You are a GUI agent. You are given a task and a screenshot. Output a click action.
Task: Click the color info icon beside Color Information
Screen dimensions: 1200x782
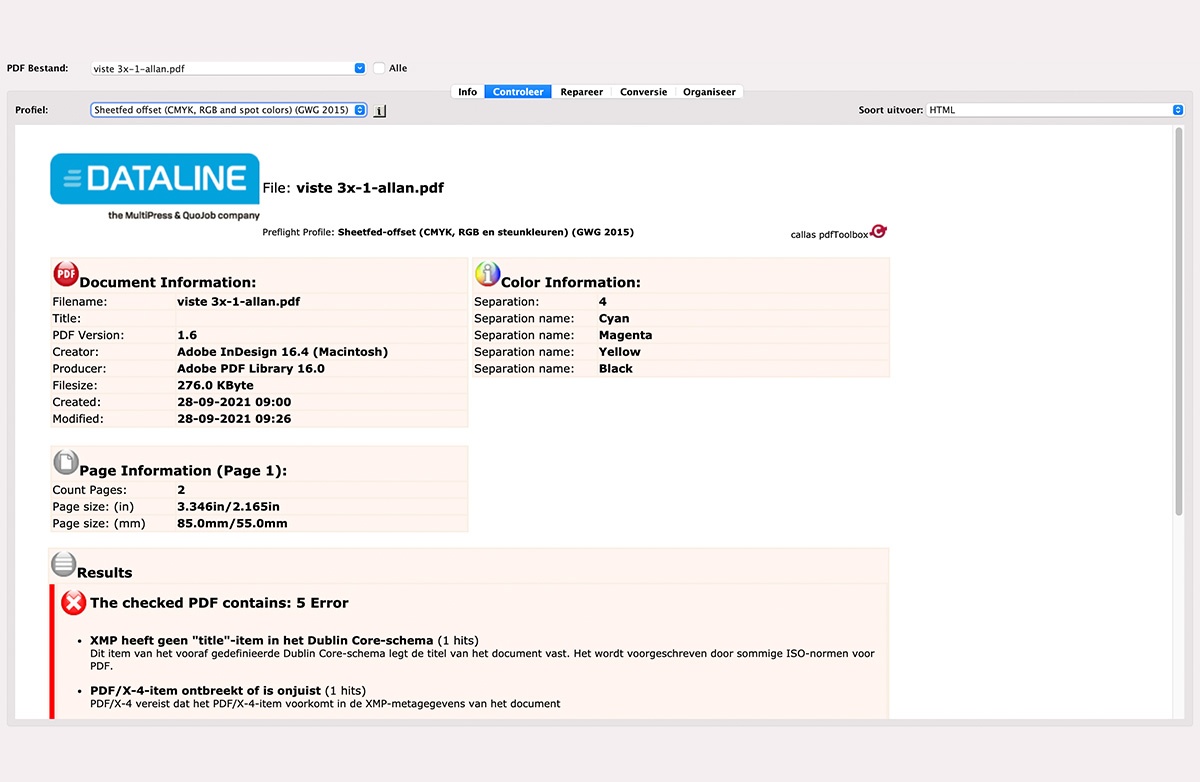487,274
